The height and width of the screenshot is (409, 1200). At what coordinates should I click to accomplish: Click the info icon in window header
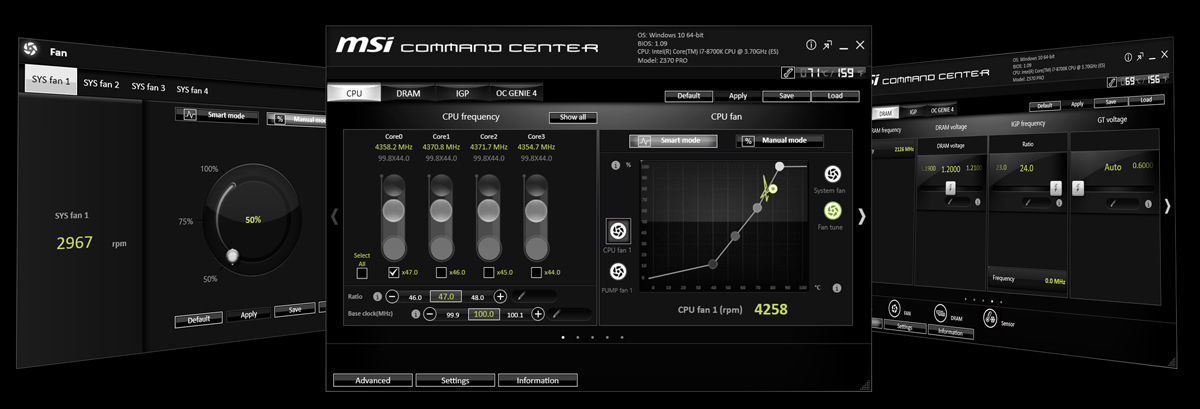coord(811,46)
